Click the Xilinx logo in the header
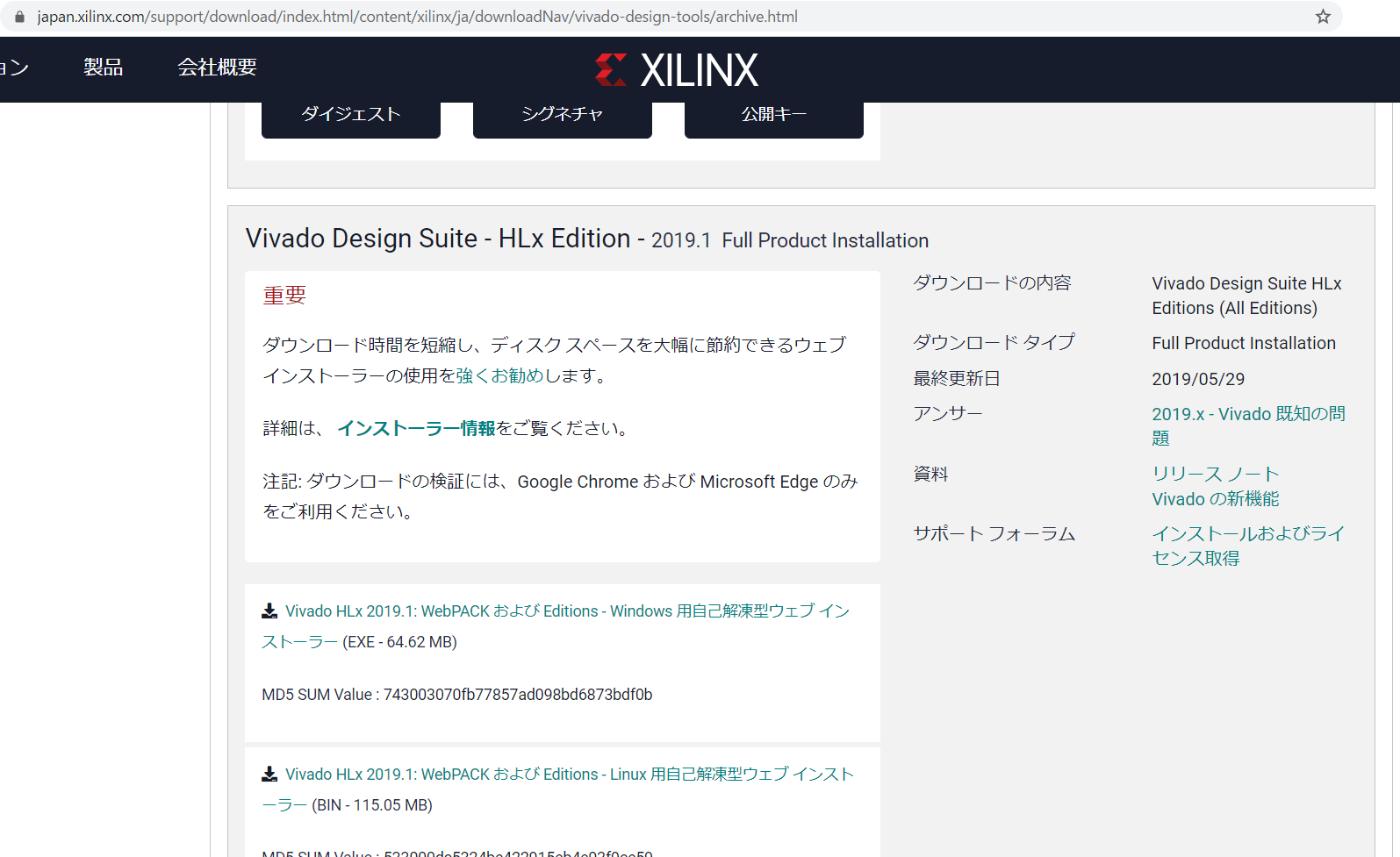Image resolution: width=1400 pixels, height=857 pixels. 677,70
